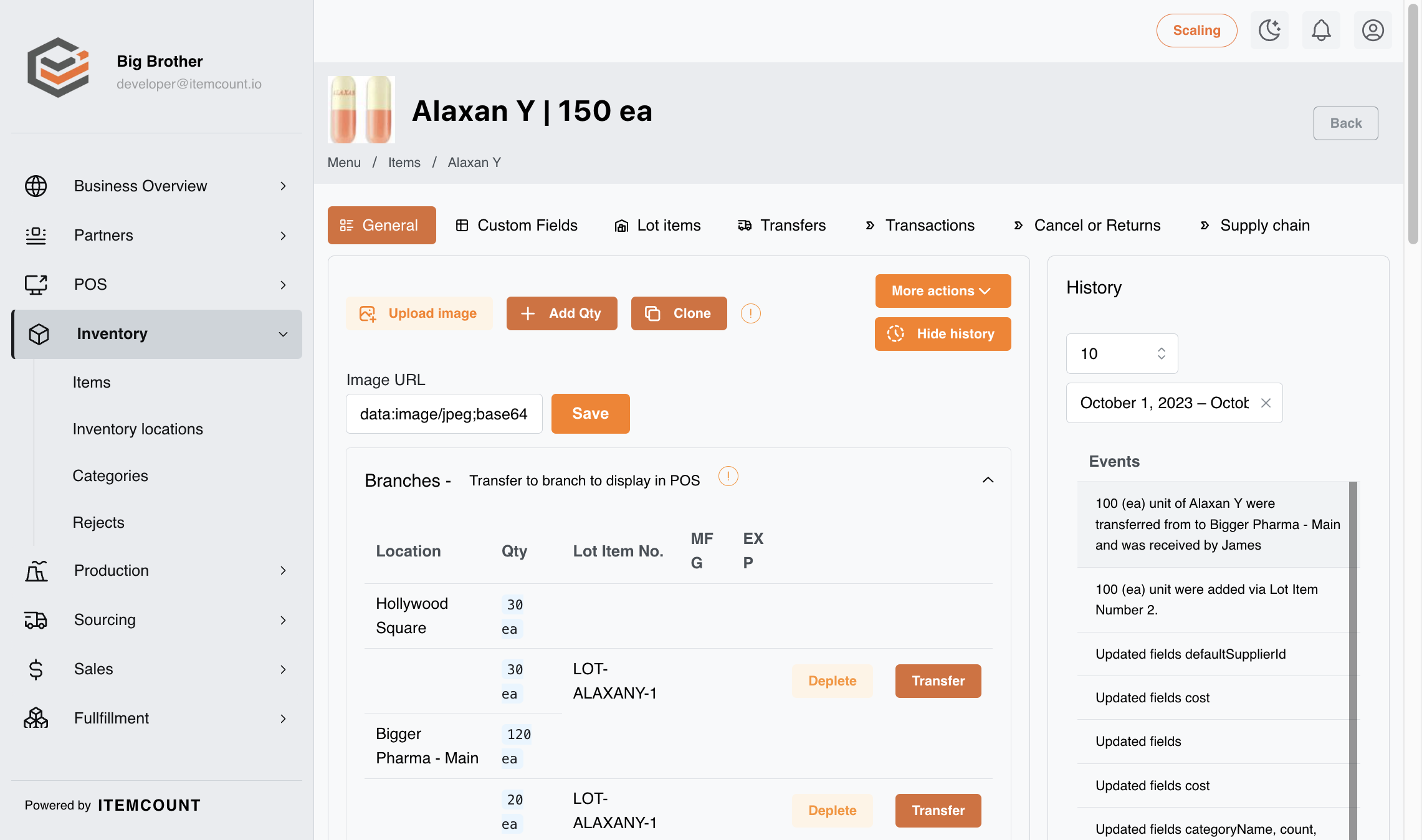This screenshot has width=1422, height=840.
Task: Click Sales dollar icon
Action: click(36, 669)
